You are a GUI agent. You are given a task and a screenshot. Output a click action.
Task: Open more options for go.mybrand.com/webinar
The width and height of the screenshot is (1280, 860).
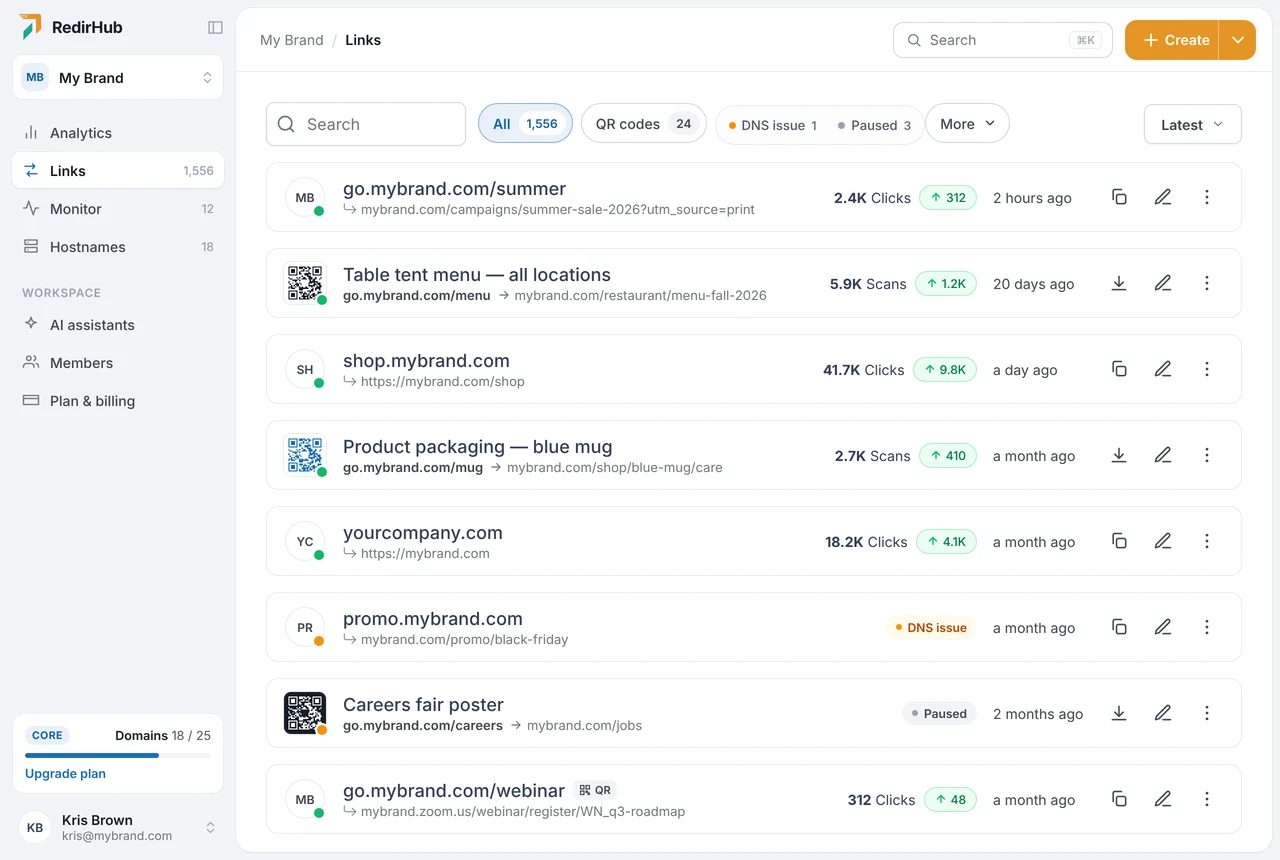[x=1207, y=799]
